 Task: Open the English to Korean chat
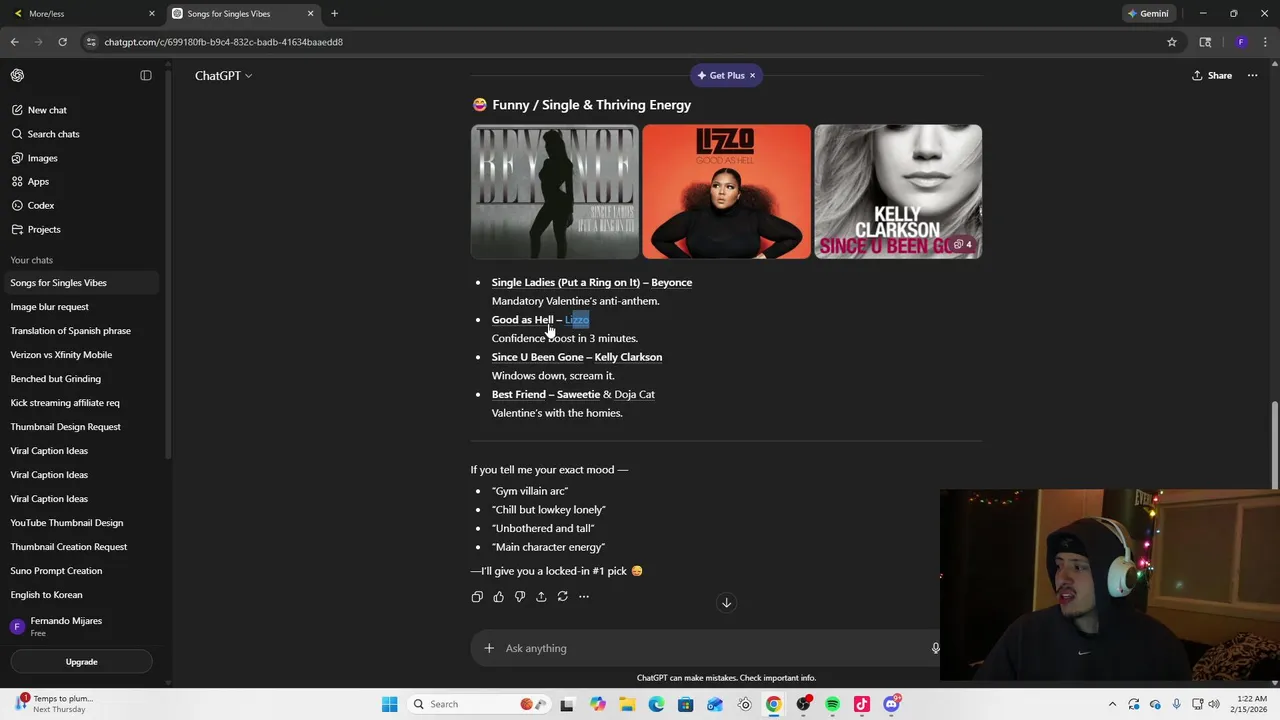[80, 595]
